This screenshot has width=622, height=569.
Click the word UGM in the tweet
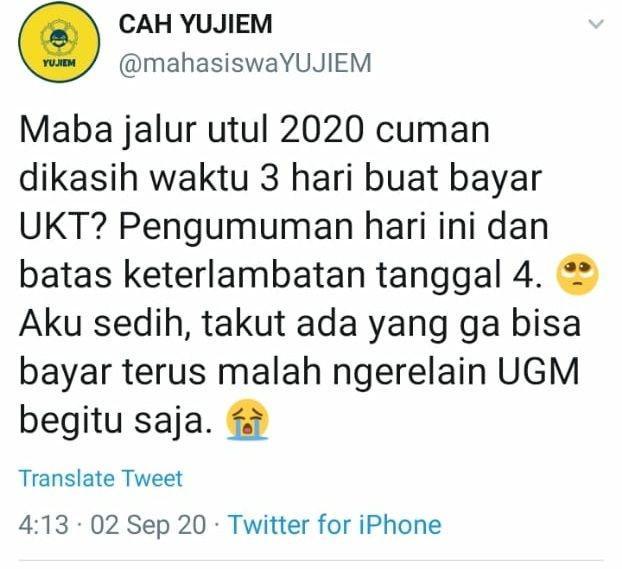pyautogui.click(x=538, y=371)
